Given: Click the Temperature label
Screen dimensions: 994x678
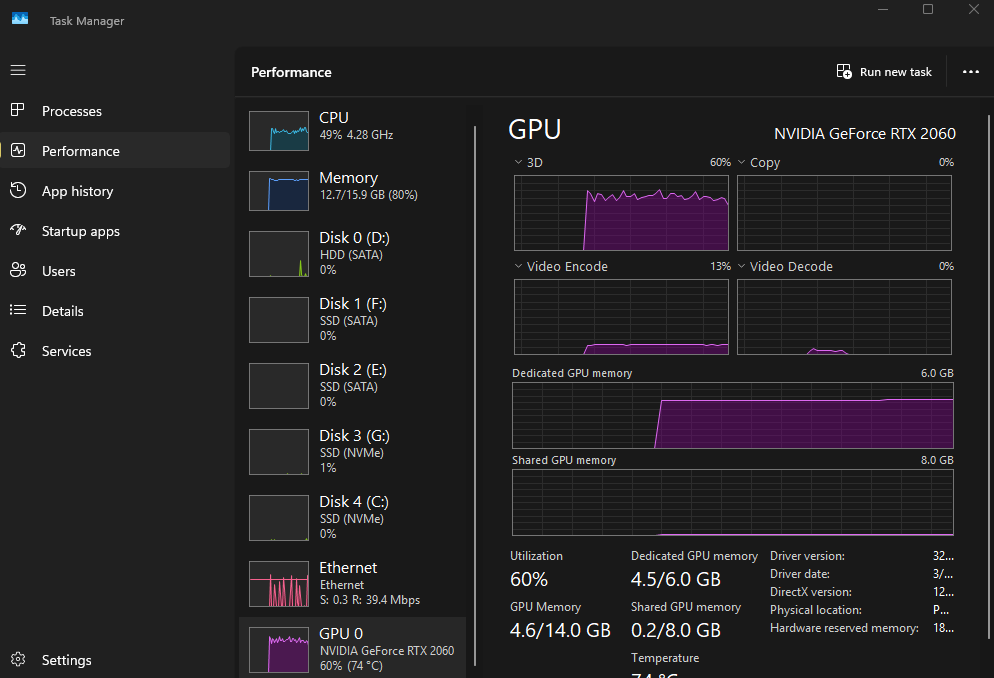Looking at the screenshot, I should [665, 658].
